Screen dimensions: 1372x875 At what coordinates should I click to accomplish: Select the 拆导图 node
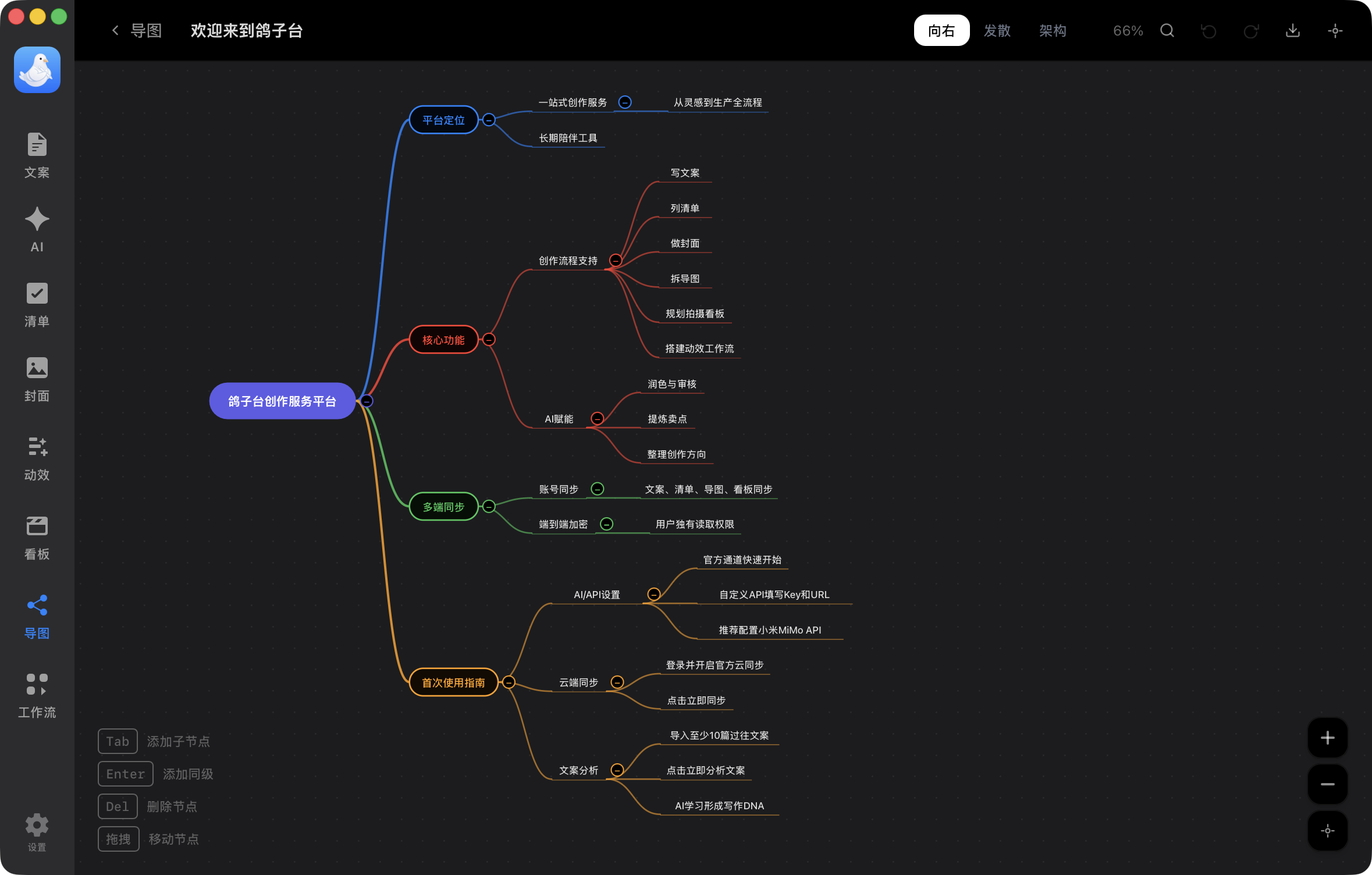click(x=685, y=279)
